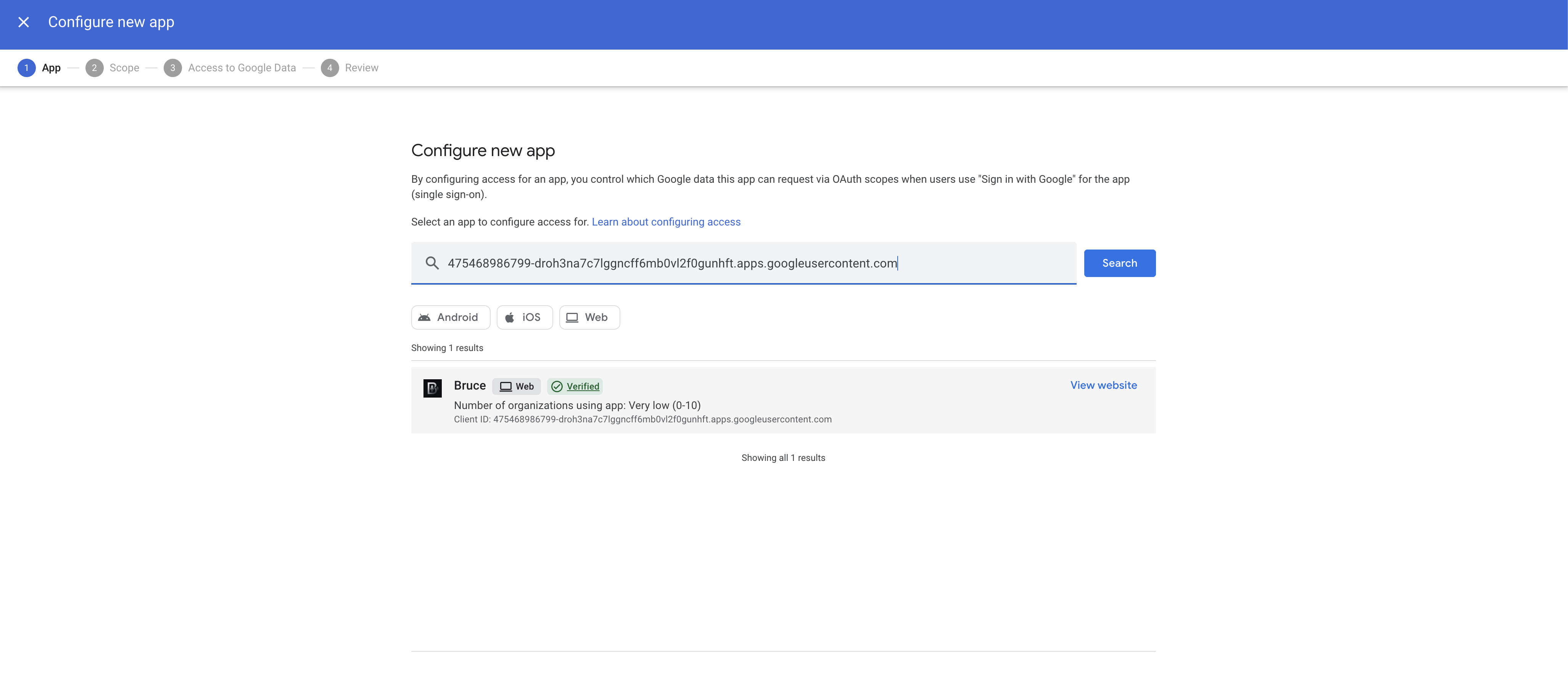The height and width of the screenshot is (699, 1568).
Task: Click the Configure new app page heading
Action: pyautogui.click(x=483, y=150)
